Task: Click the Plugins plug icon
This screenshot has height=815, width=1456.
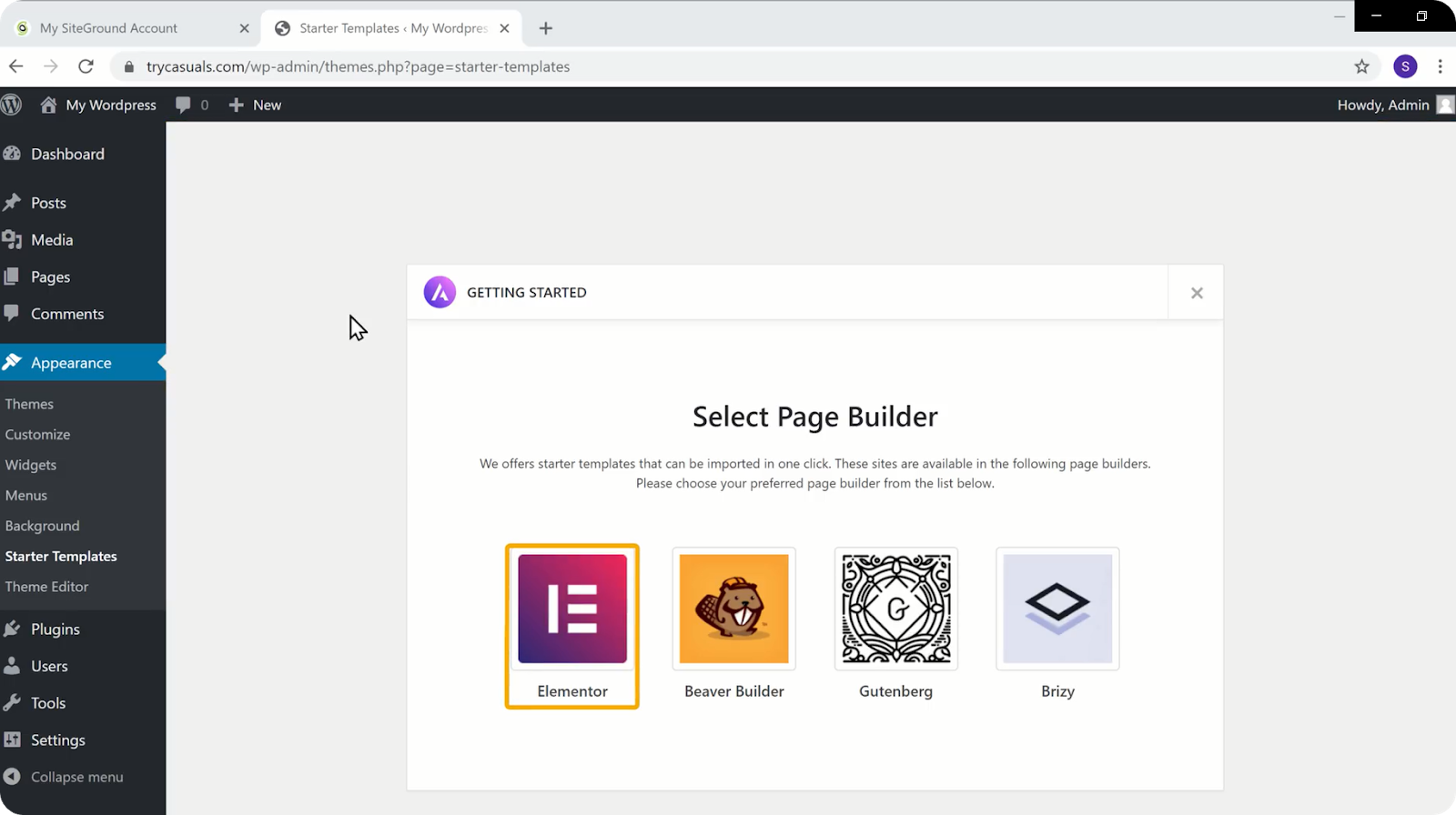Action: pyautogui.click(x=12, y=629)
